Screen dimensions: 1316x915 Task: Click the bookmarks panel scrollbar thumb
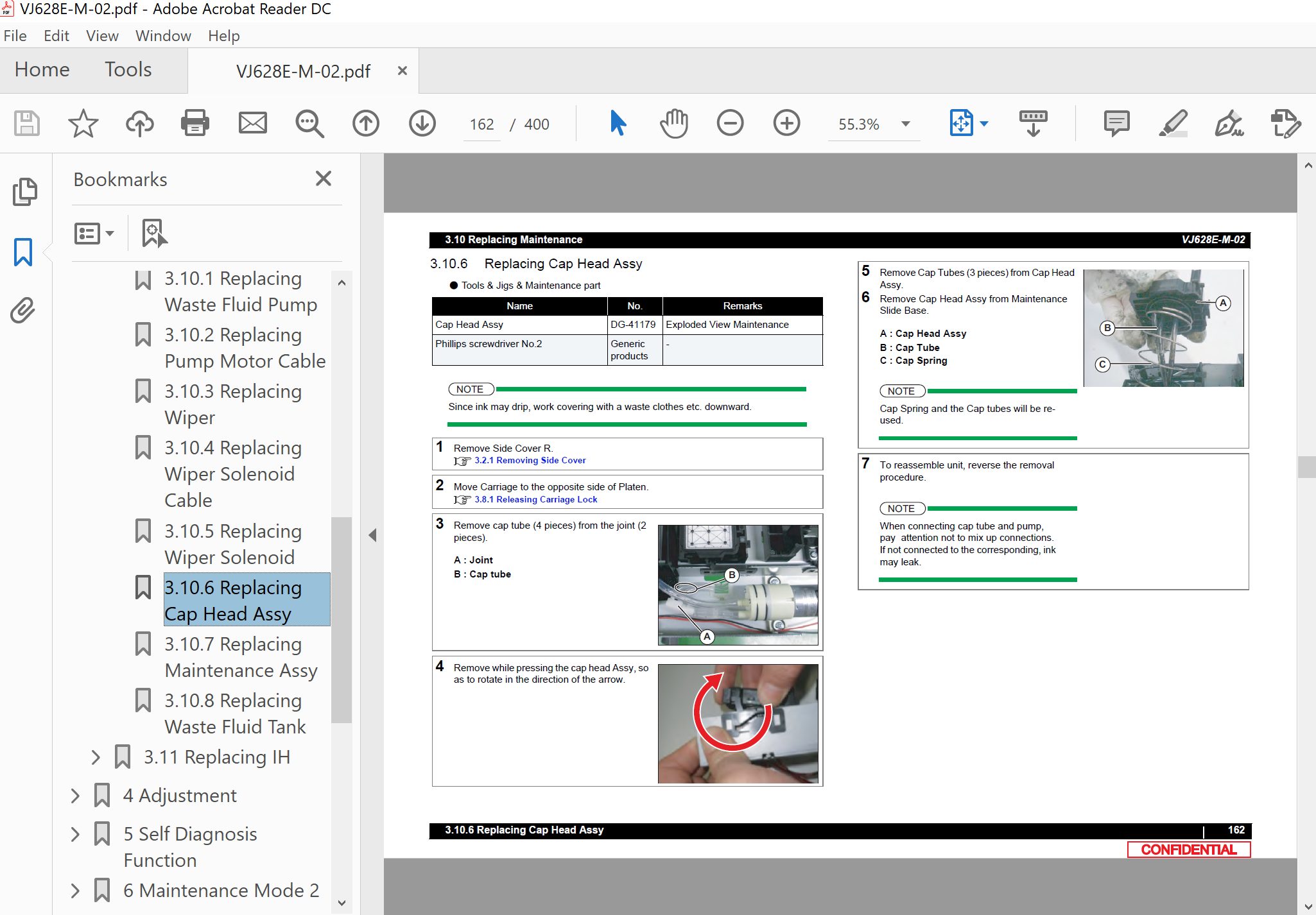tap(342, 619)
